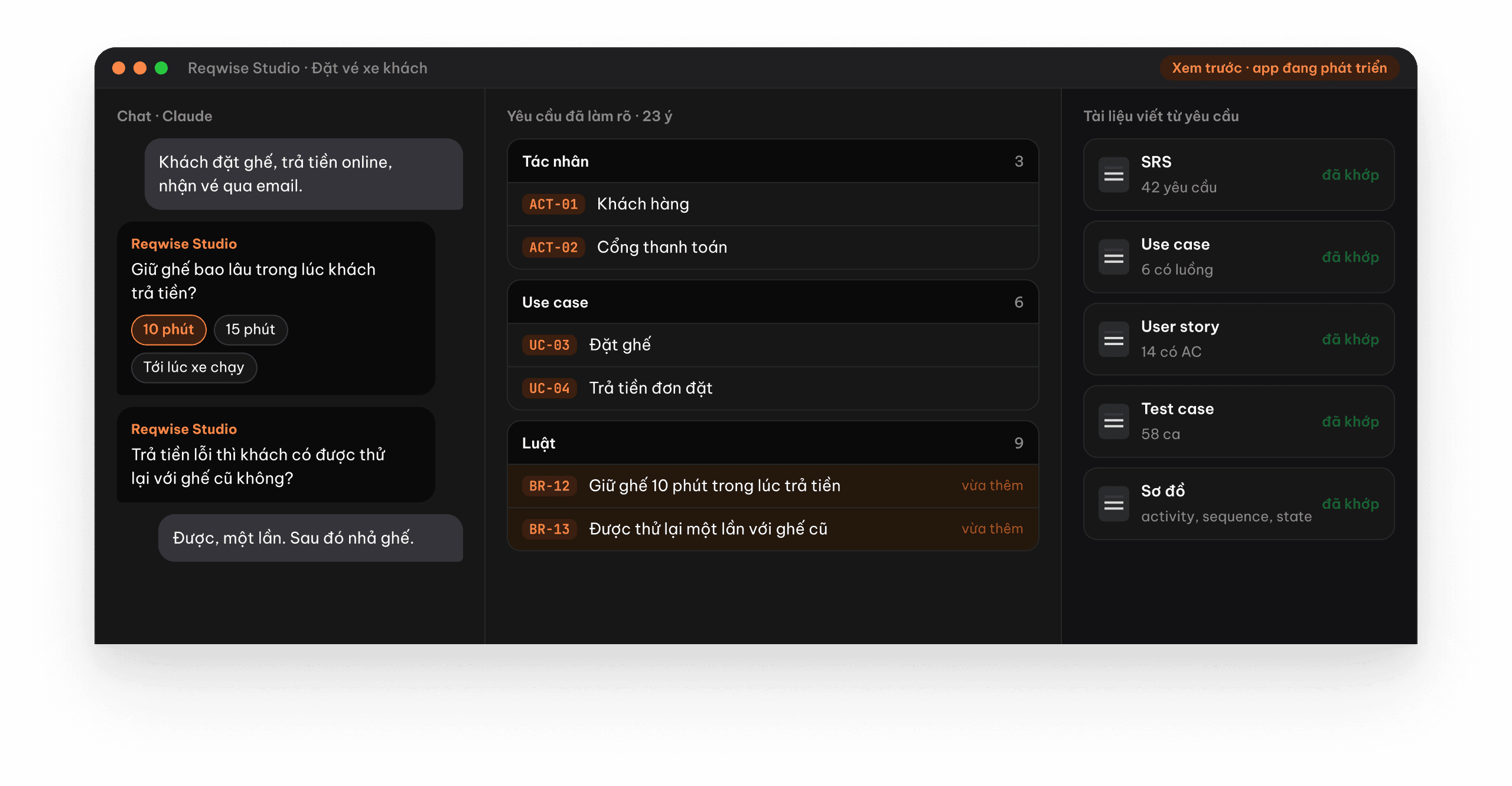Viewport: 1512px width, 786px height.
Task: Open the User story 14 có AC card
Action: pos(1239,339)
